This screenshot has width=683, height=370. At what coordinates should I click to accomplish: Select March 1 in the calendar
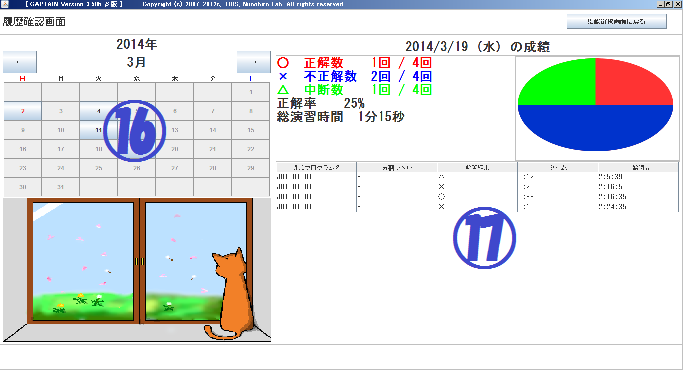pyautogui.click(x=251, y=92)
